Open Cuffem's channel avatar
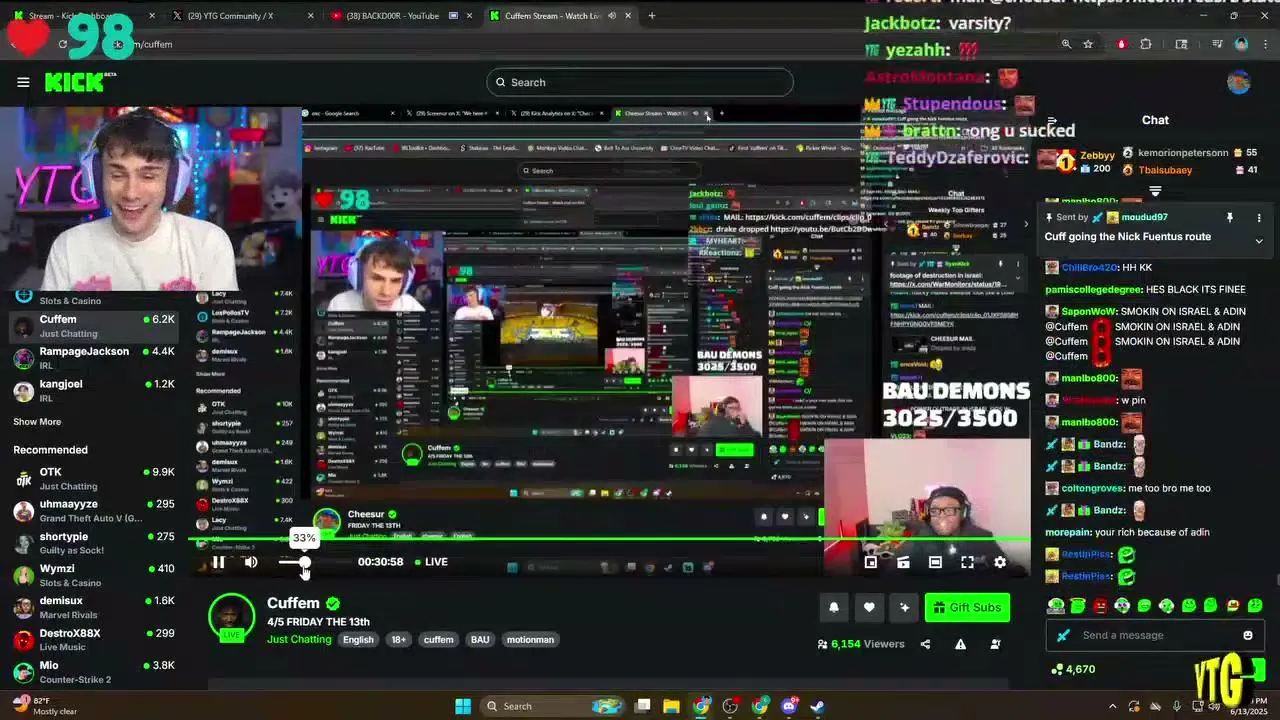Image resolution: width=1280 pixels, height=720 pixels. (232, 617)
